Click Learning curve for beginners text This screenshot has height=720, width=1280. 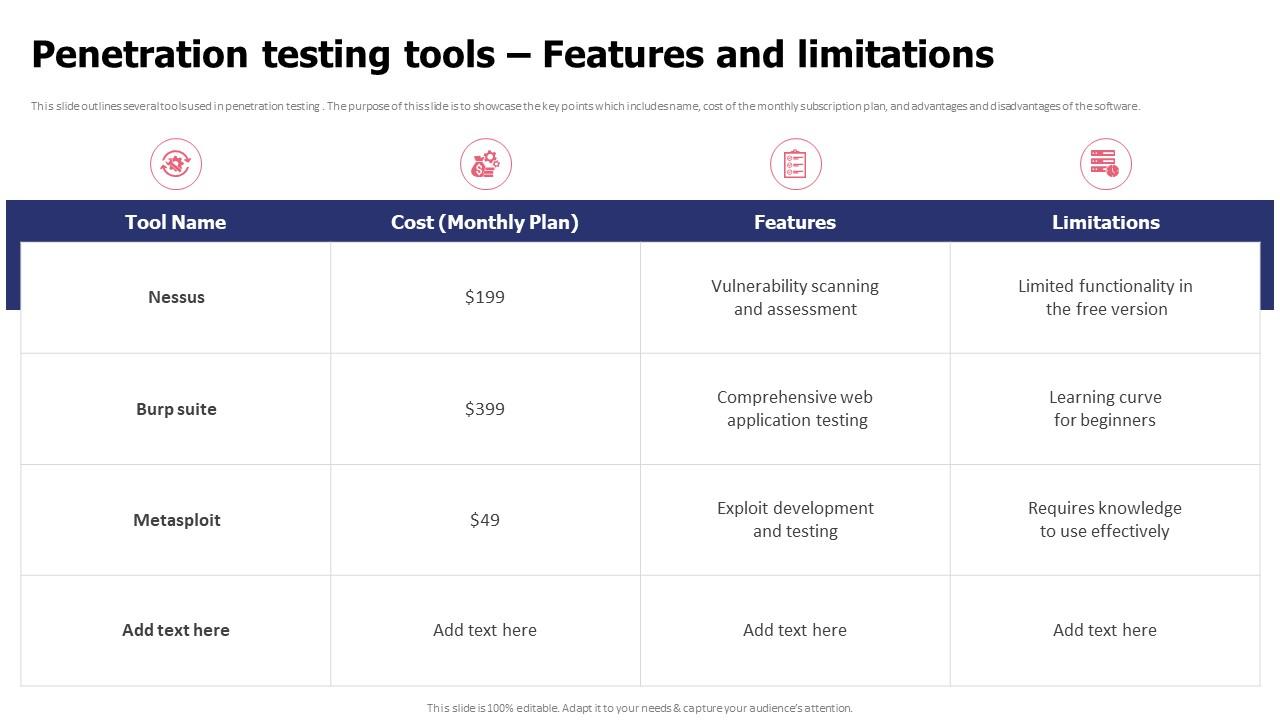[x=1105, y=409]
